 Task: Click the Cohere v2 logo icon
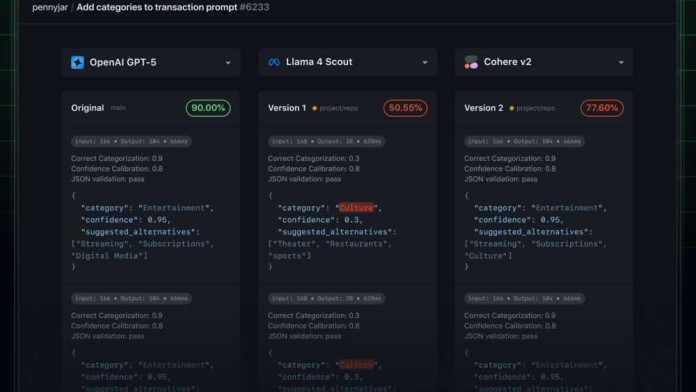471,62
